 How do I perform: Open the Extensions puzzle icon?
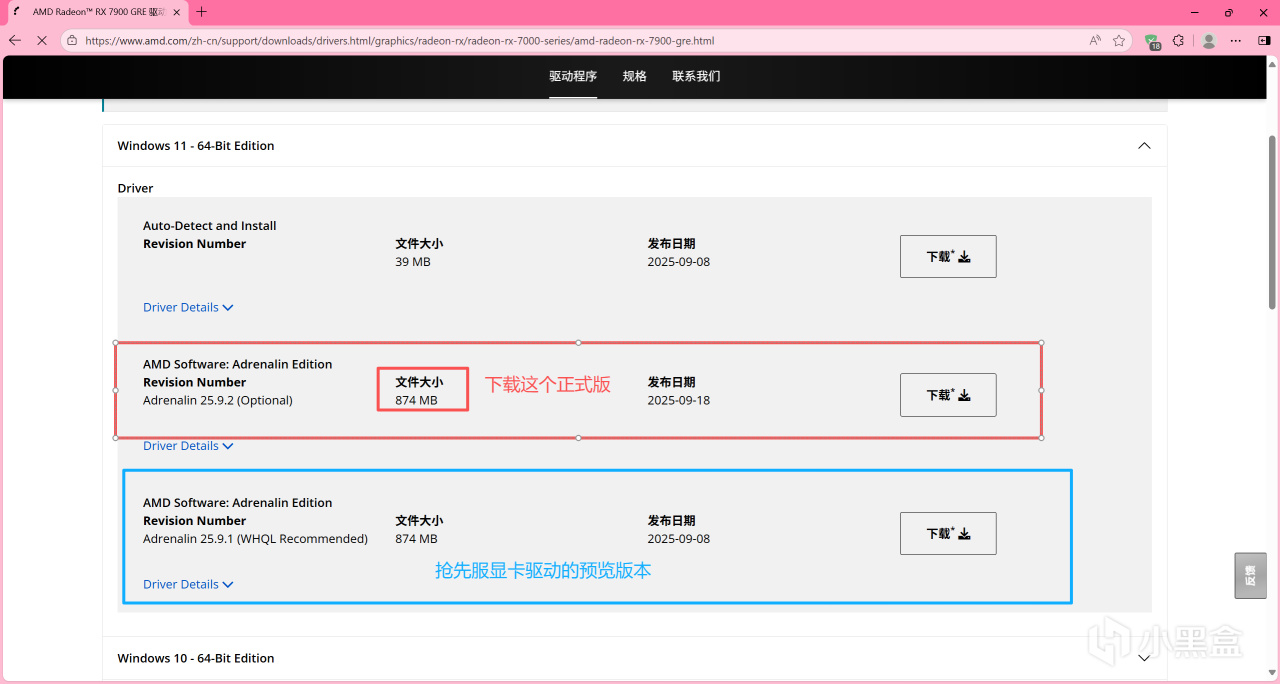tap(1178, 41)
